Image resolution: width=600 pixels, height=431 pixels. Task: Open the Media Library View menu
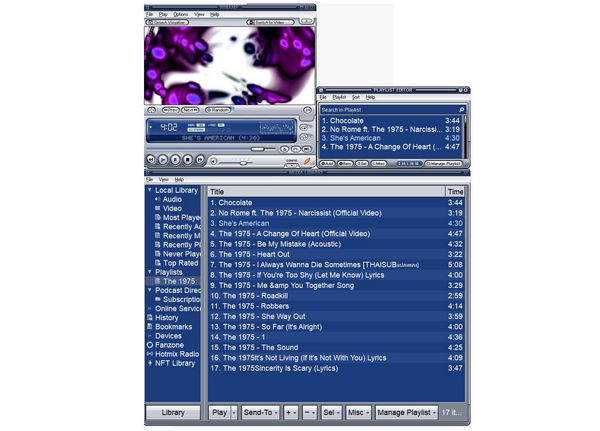(x=163, y=180)
